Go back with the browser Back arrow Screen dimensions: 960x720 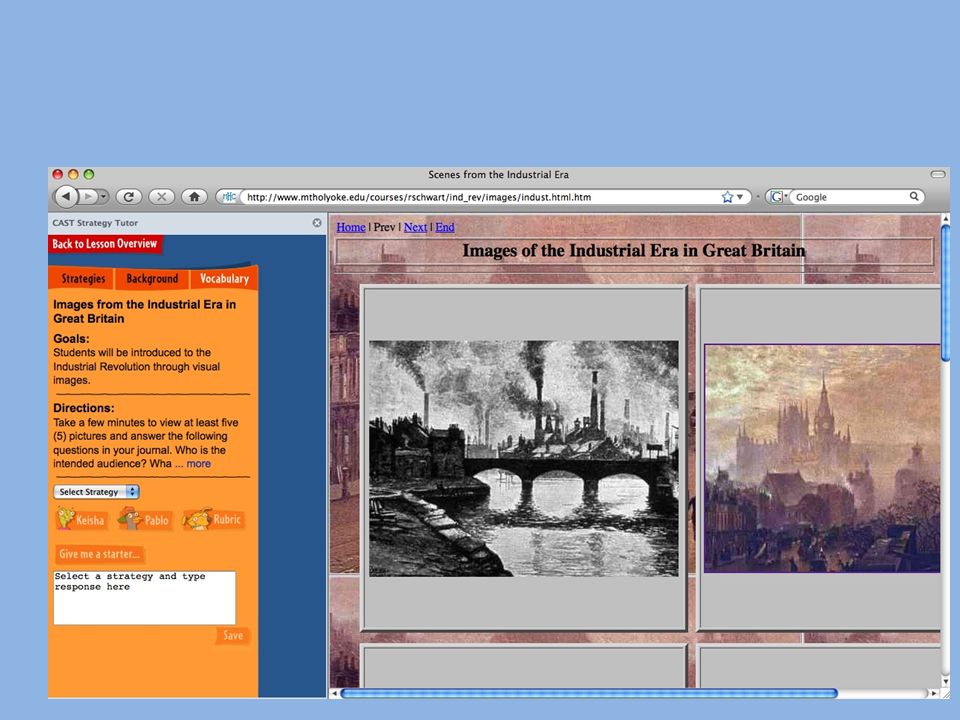click(66, 197)
